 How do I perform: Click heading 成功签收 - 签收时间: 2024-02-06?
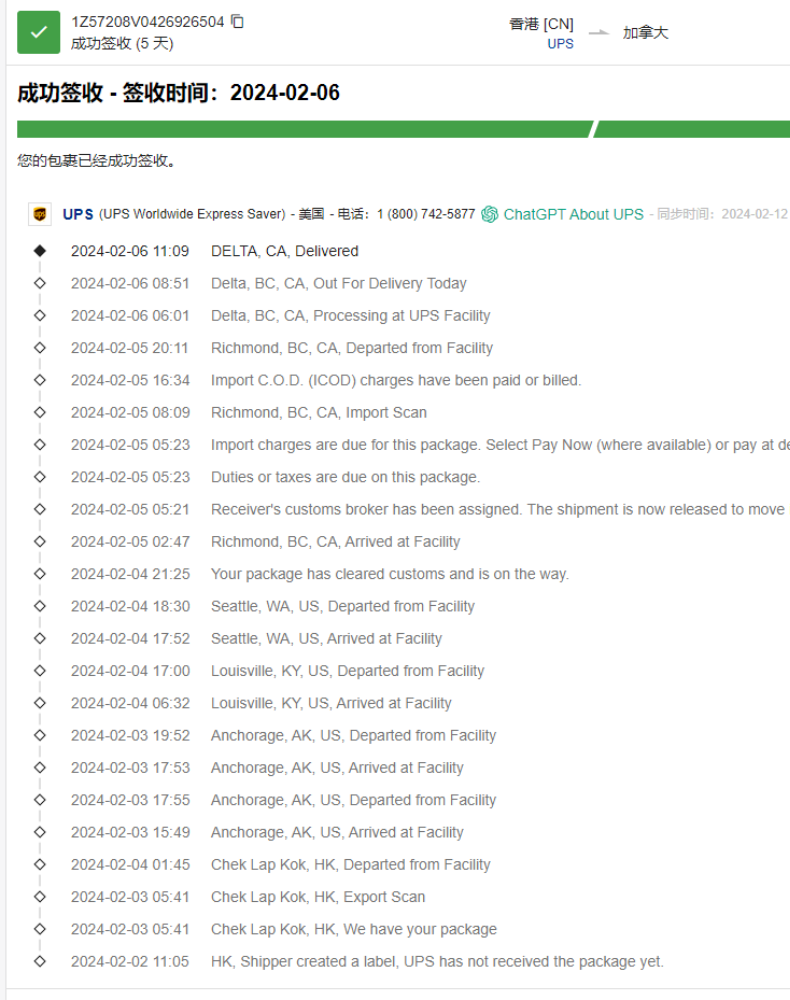pos(179,93)
